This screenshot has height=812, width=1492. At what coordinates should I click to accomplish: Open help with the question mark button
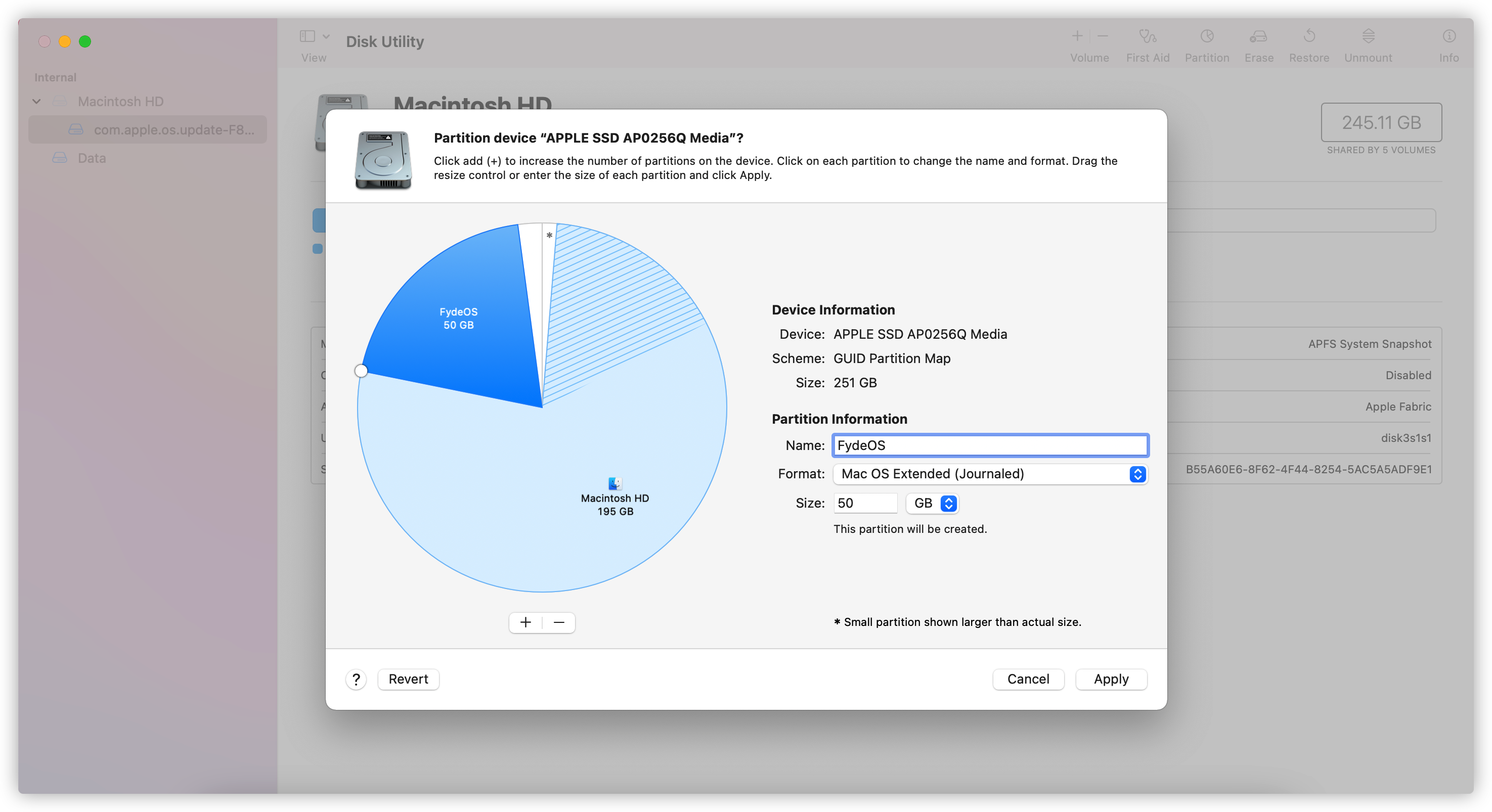click(x=356, y=679)
